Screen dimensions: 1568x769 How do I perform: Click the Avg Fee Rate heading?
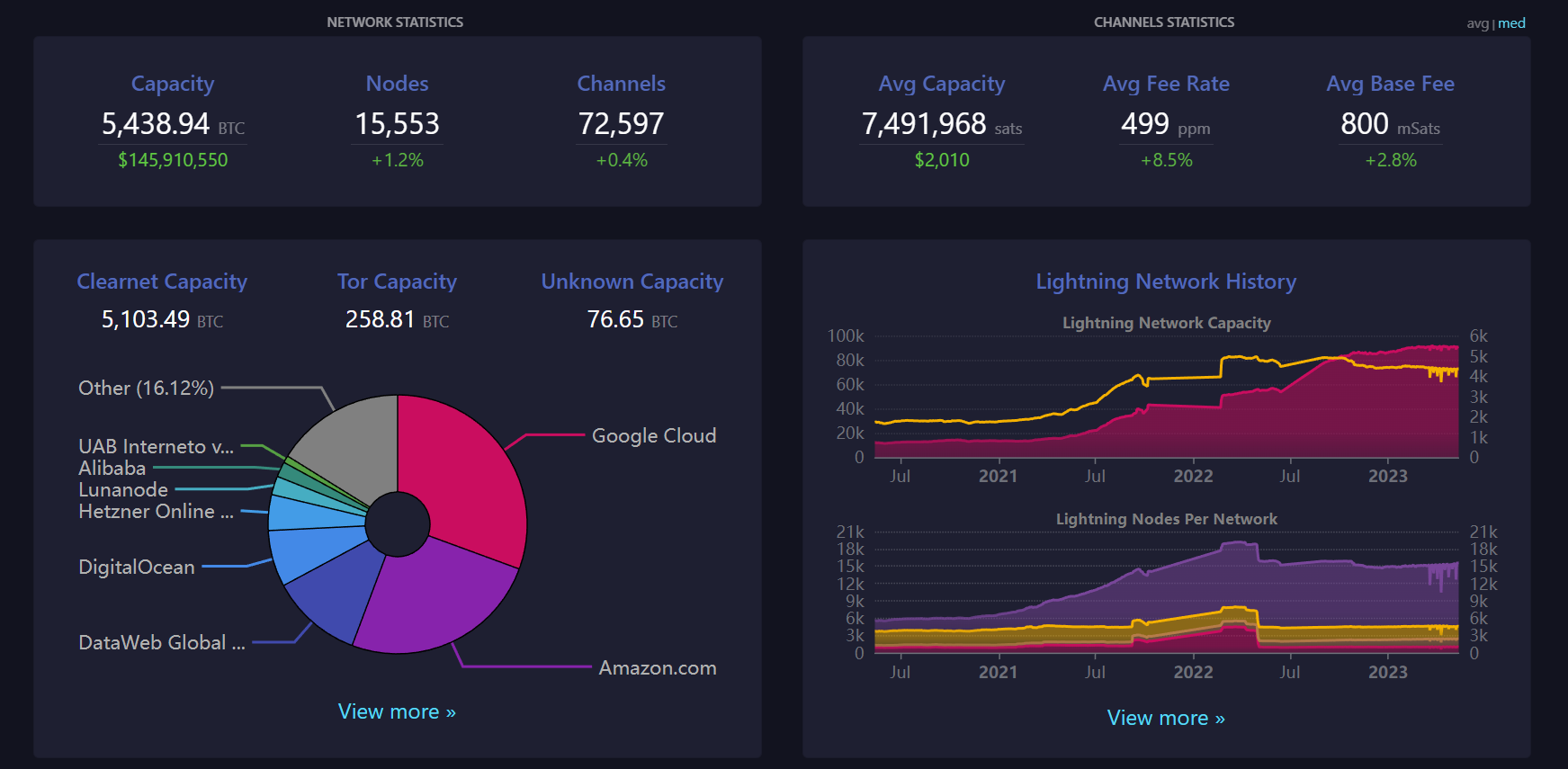(1166, 84)
